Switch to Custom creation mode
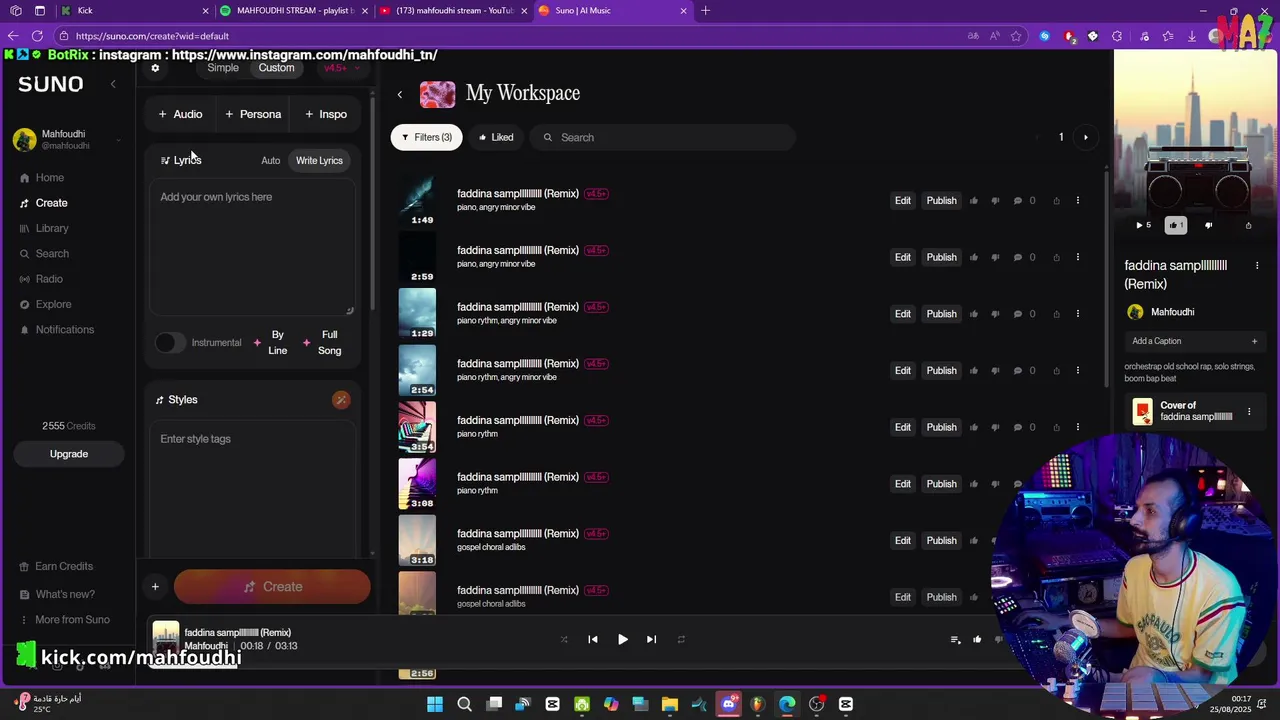This screenshot has height=720, width=1280. click(276, 68)
